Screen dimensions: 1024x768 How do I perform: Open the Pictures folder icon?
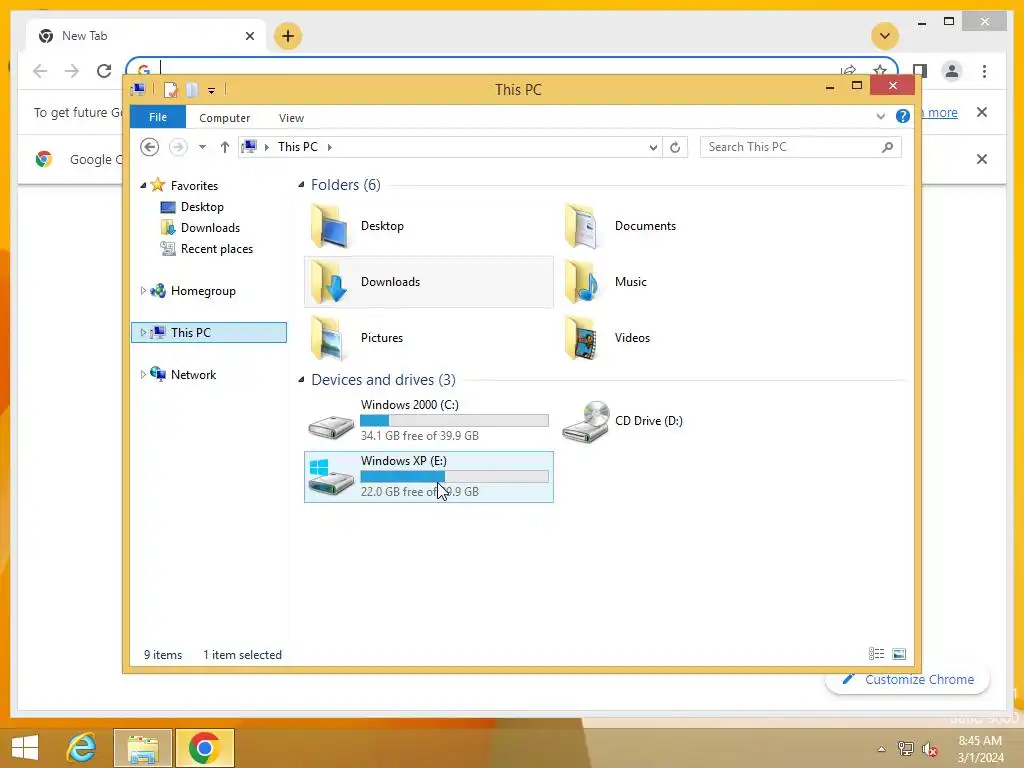click(328, 338)
